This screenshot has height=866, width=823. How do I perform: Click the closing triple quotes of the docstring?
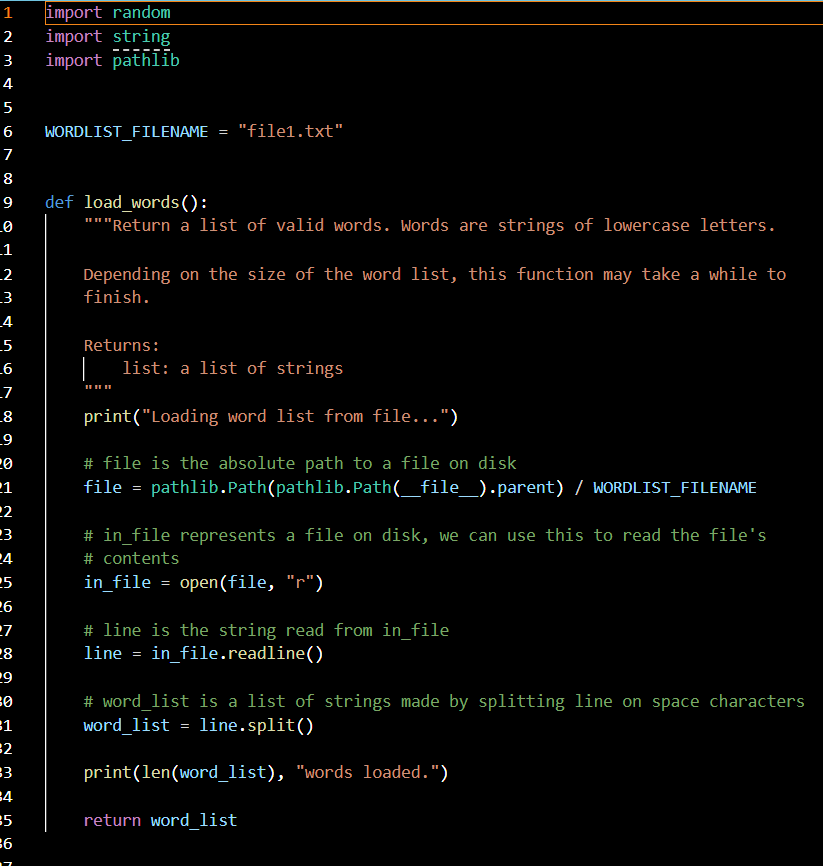tap(97, 389)
